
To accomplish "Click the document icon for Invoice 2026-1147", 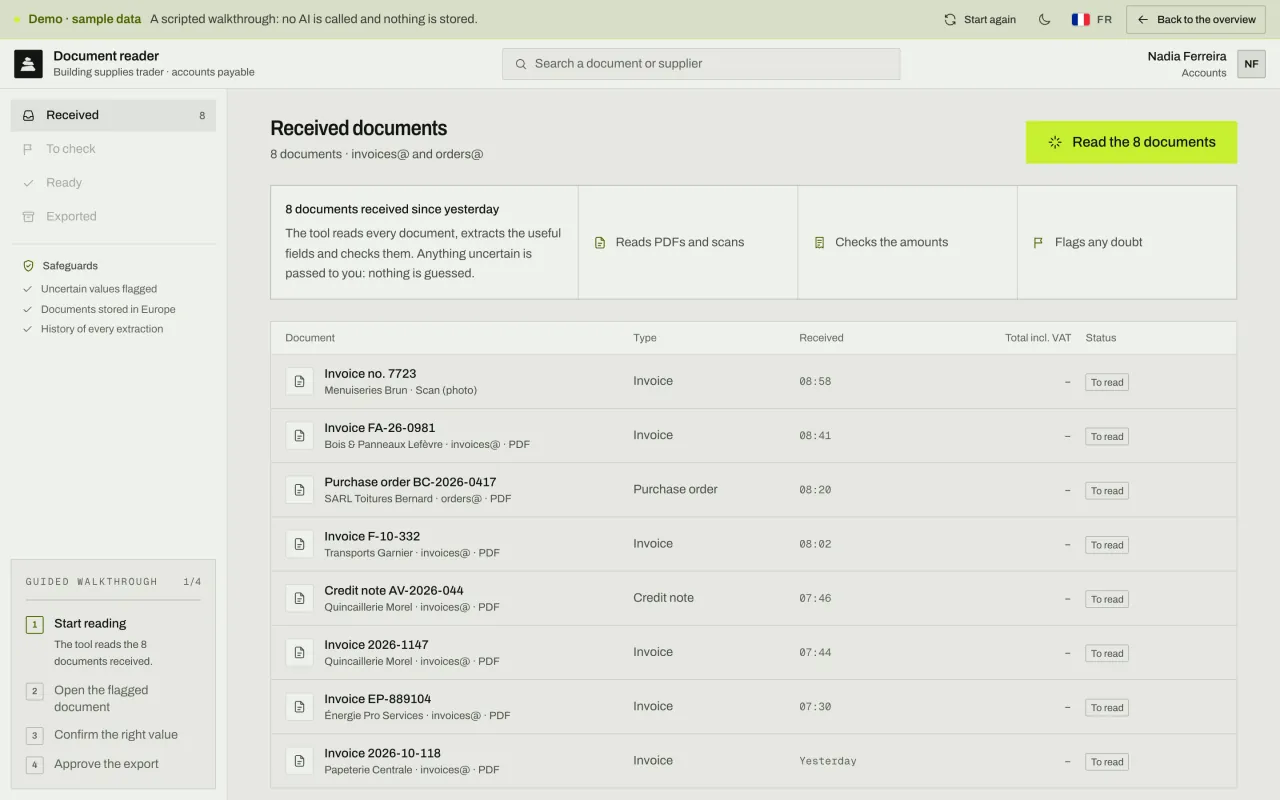I will [x=299, y=652].
